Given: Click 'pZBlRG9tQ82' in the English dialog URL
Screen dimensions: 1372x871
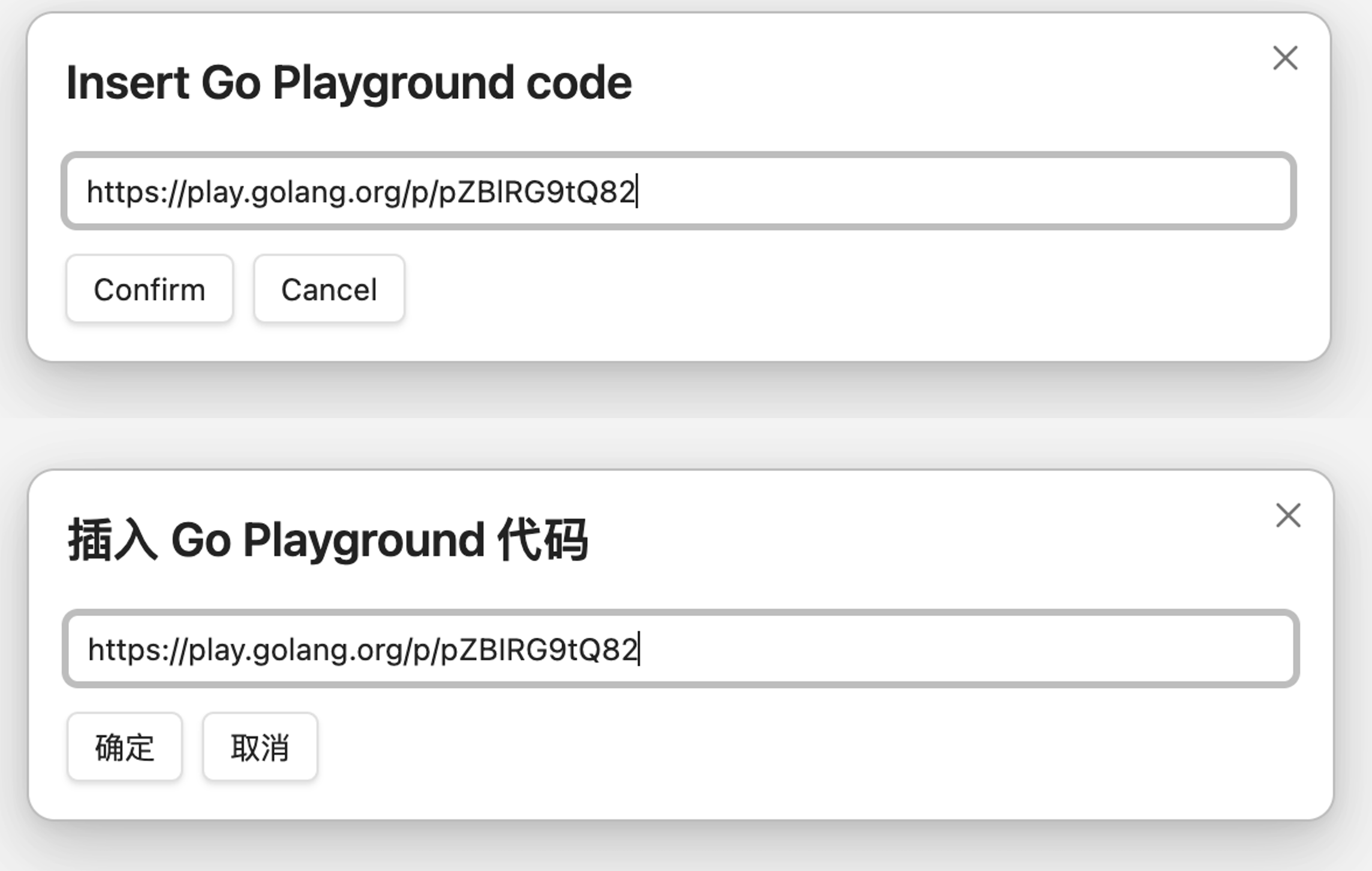Looking at the screenshot, I should 537,193.
